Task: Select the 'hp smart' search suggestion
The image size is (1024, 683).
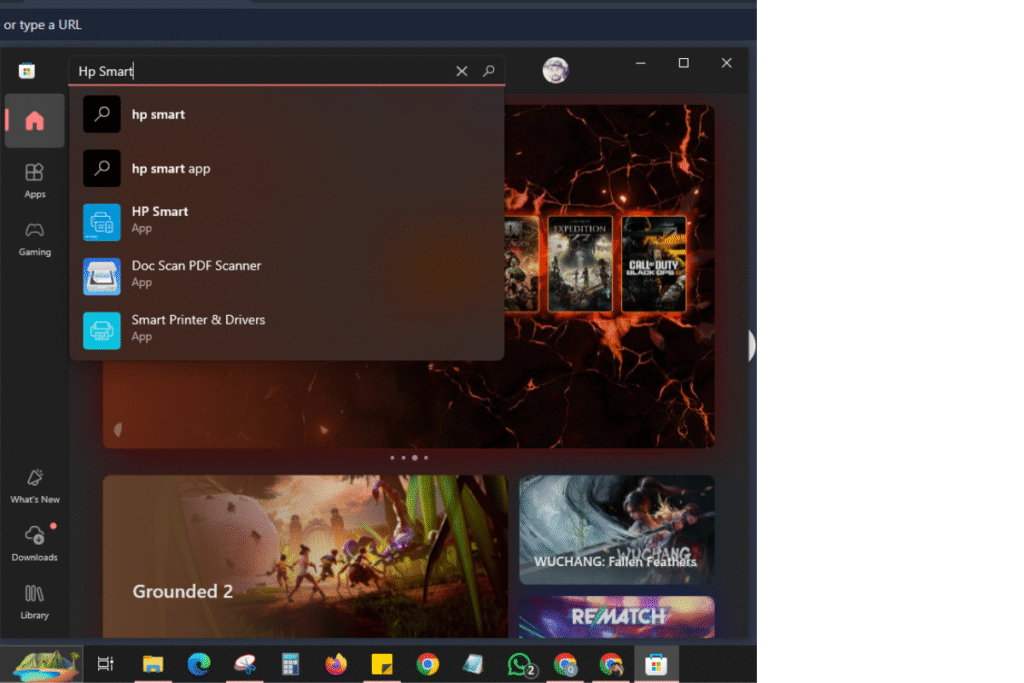Action: coord(287,114)
